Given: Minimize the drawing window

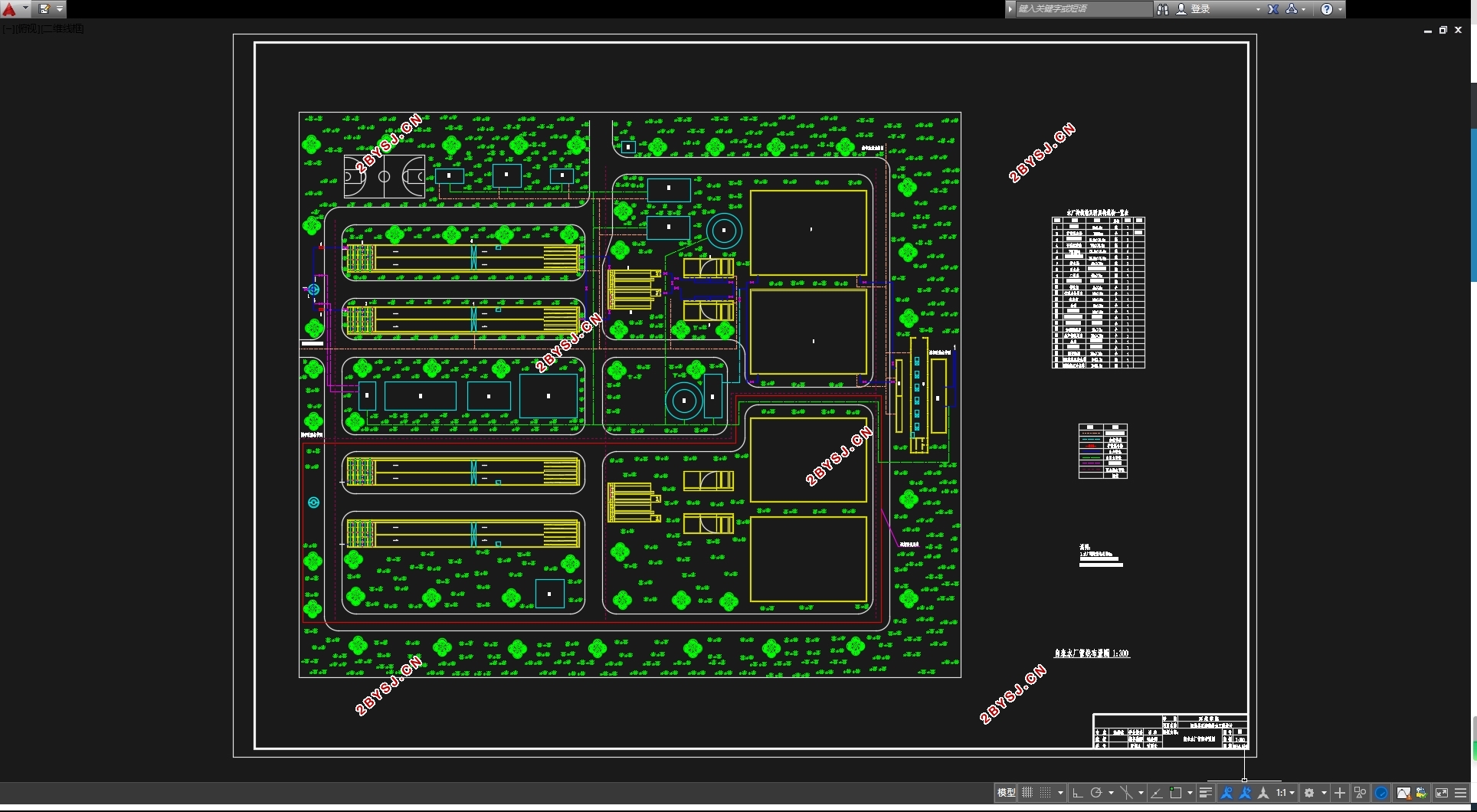Looking at the screenshot, I should [x=1427, y=31].
